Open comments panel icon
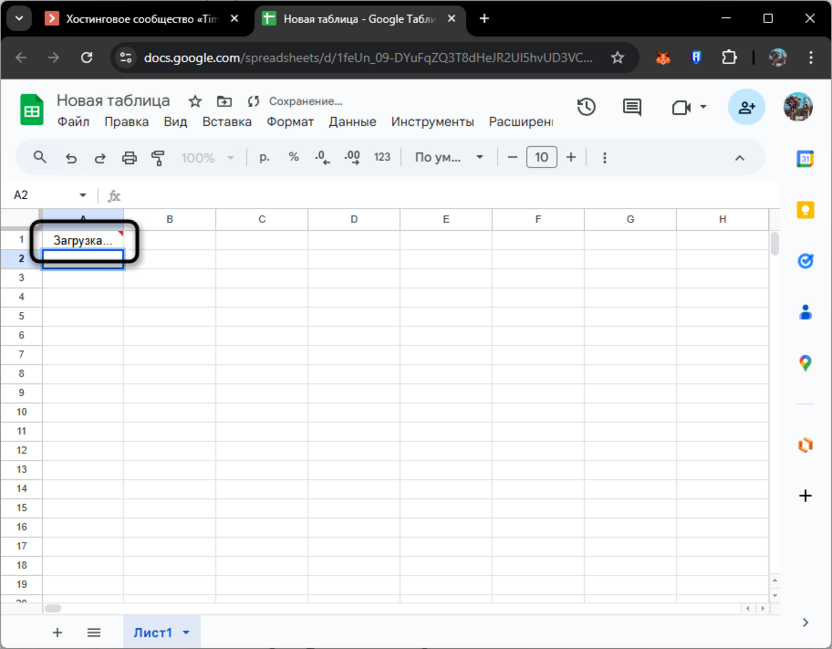Screen dimensions: 832x649 click(631, 107)
